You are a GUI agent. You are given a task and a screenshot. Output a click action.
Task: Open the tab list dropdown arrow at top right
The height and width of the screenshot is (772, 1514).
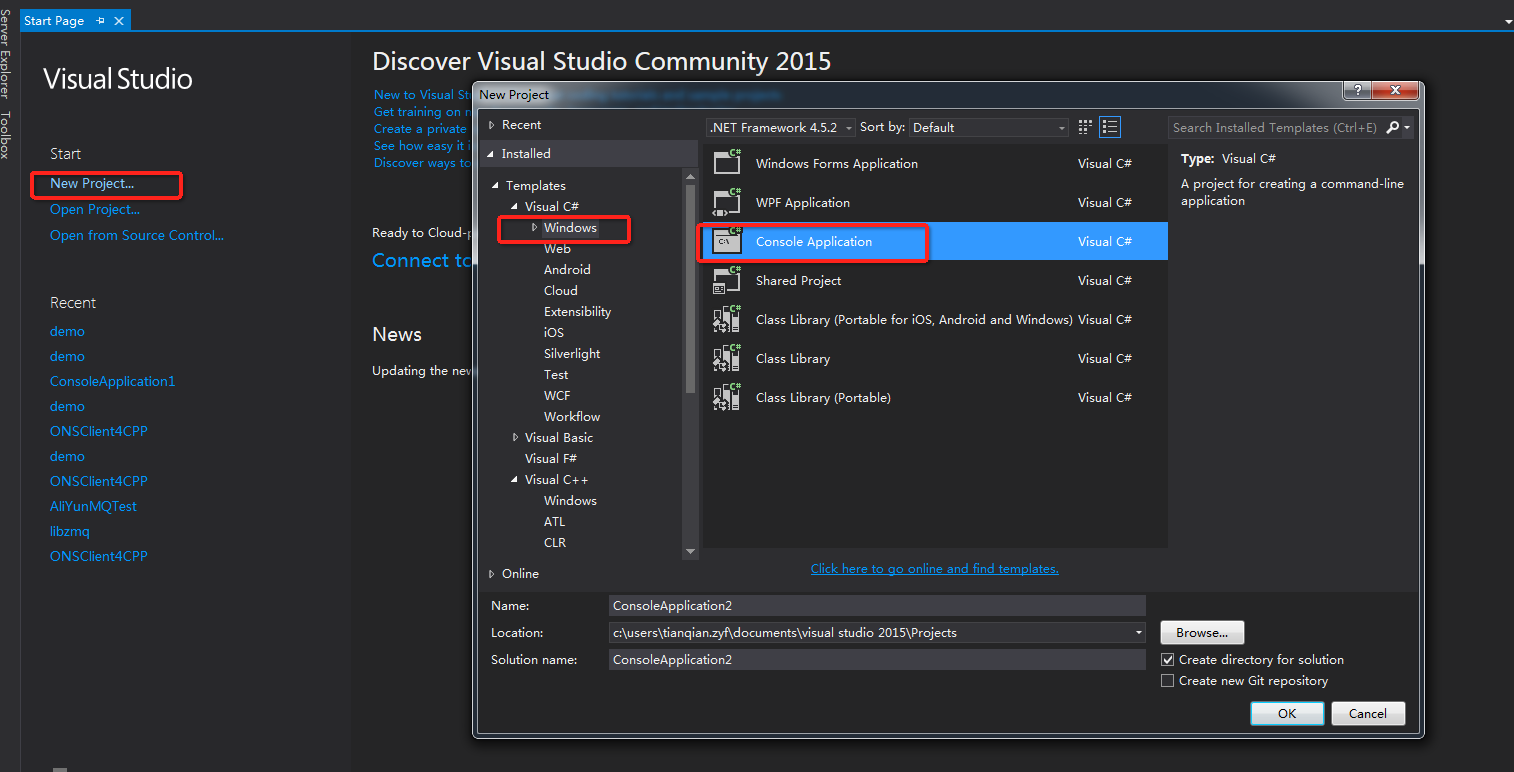(1508, 21)
